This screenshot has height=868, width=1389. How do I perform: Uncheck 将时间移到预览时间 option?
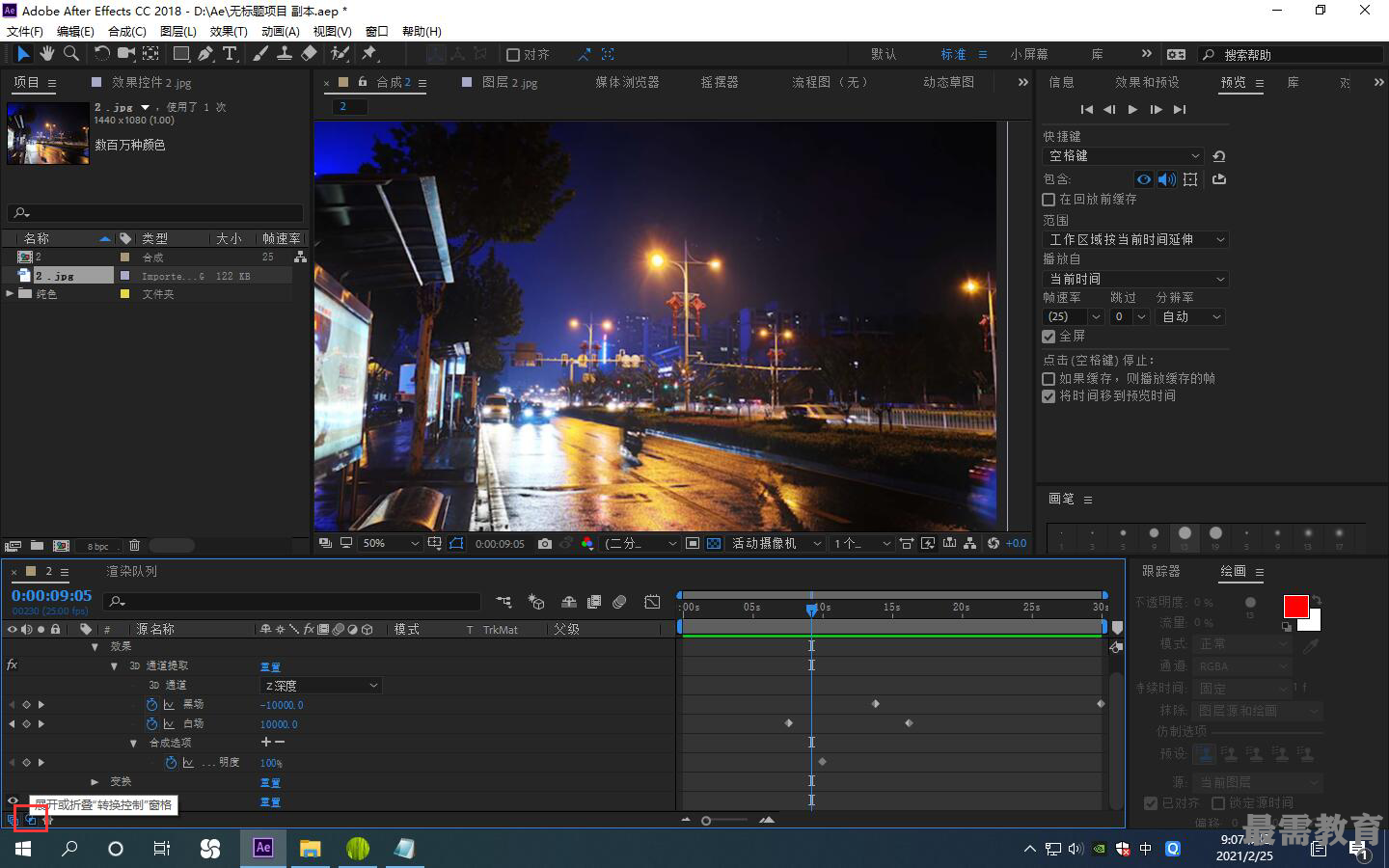[1049, 396]
